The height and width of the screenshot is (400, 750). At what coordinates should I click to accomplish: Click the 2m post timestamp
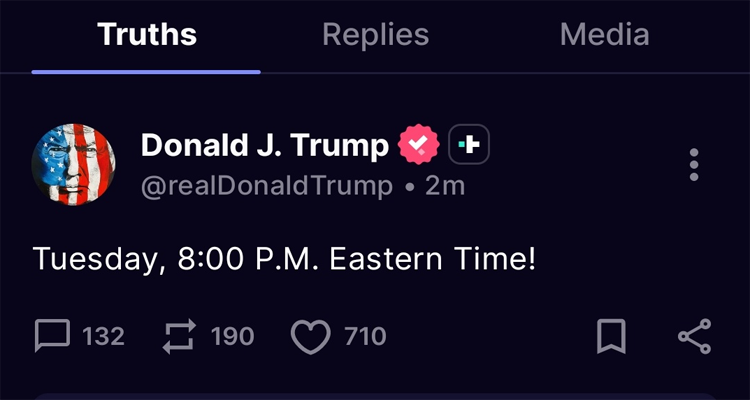point(445,187)
